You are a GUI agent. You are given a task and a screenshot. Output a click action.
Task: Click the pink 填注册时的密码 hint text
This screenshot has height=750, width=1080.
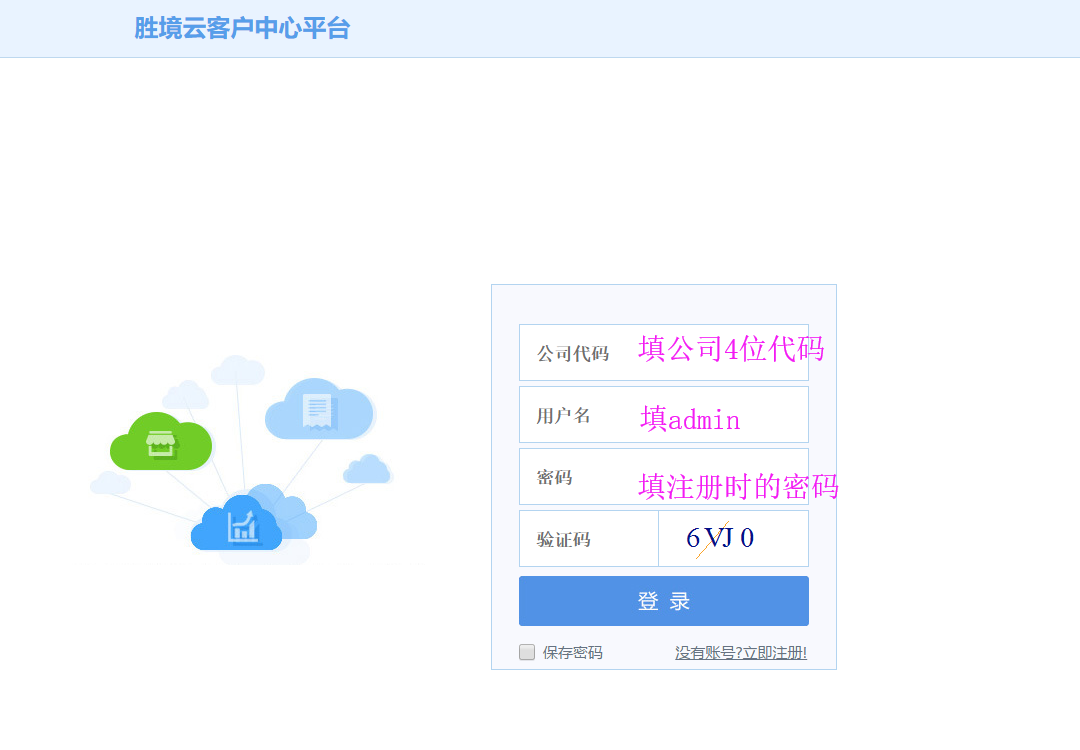pos(738,487)
